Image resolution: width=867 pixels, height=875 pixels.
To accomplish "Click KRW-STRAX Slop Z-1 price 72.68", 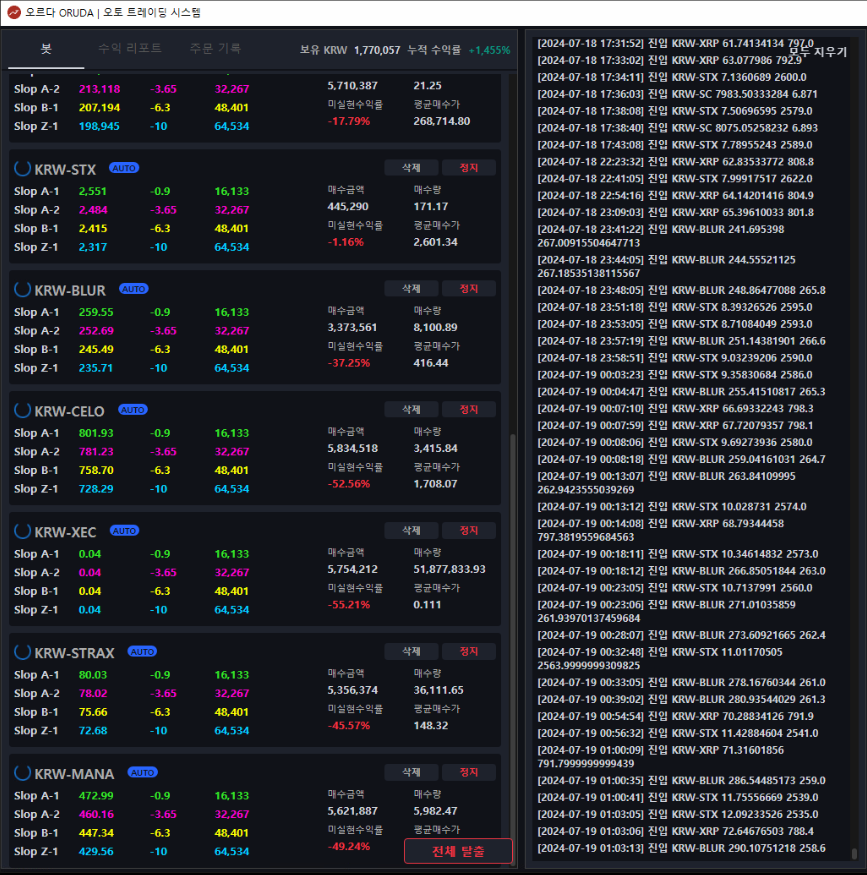I will (x=93, y=730).
